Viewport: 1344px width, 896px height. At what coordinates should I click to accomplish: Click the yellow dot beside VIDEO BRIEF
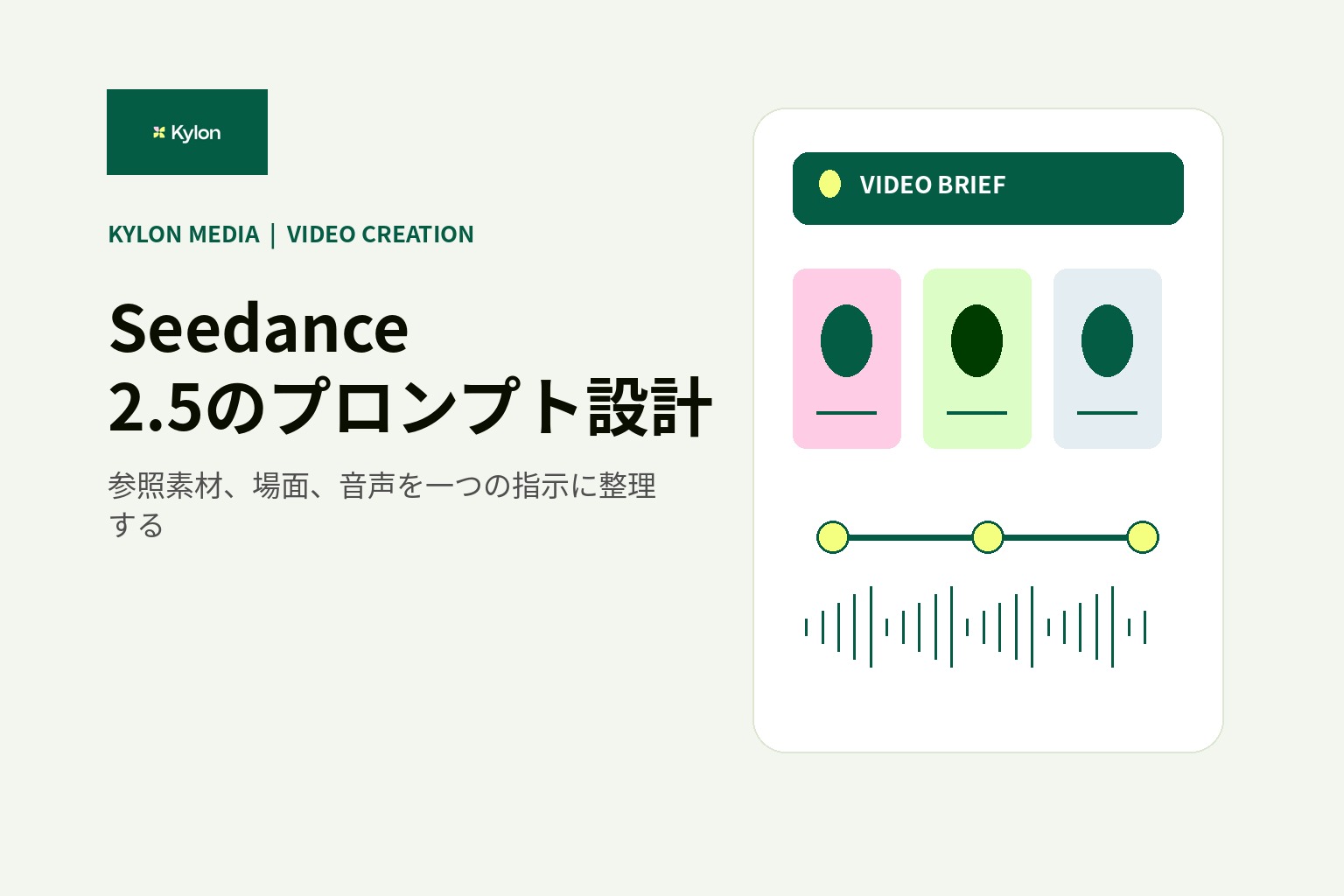pos(829,185)
